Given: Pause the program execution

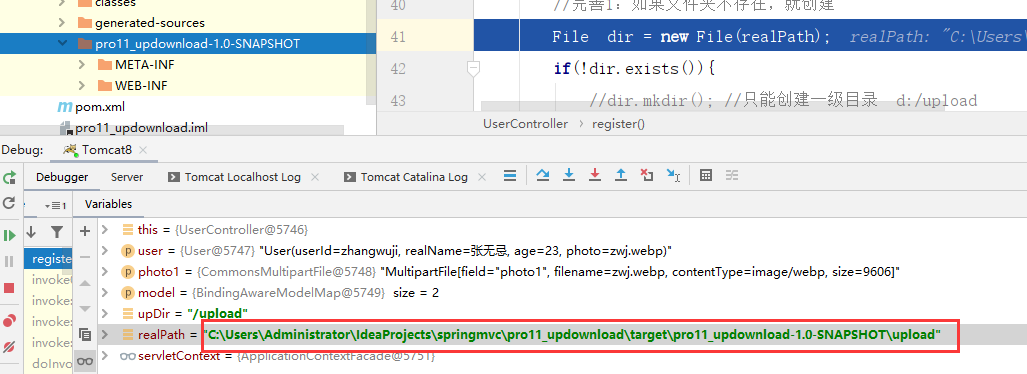Looking at the screenshot, I should pos(9,261).
